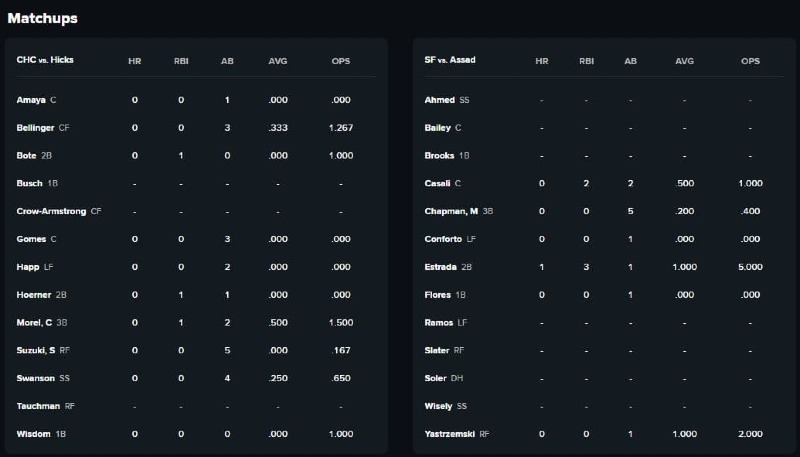Open Casali's player profile
The height and width of the screenshot is (457, 800).
(x=437, y=183)
